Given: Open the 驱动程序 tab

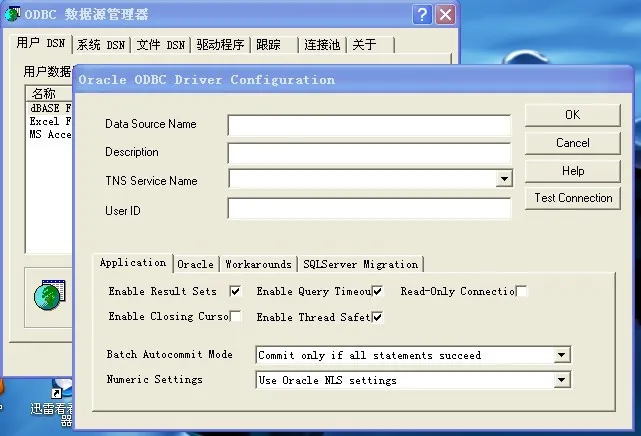Looking at the screenshot, I should tap(220, 45).
